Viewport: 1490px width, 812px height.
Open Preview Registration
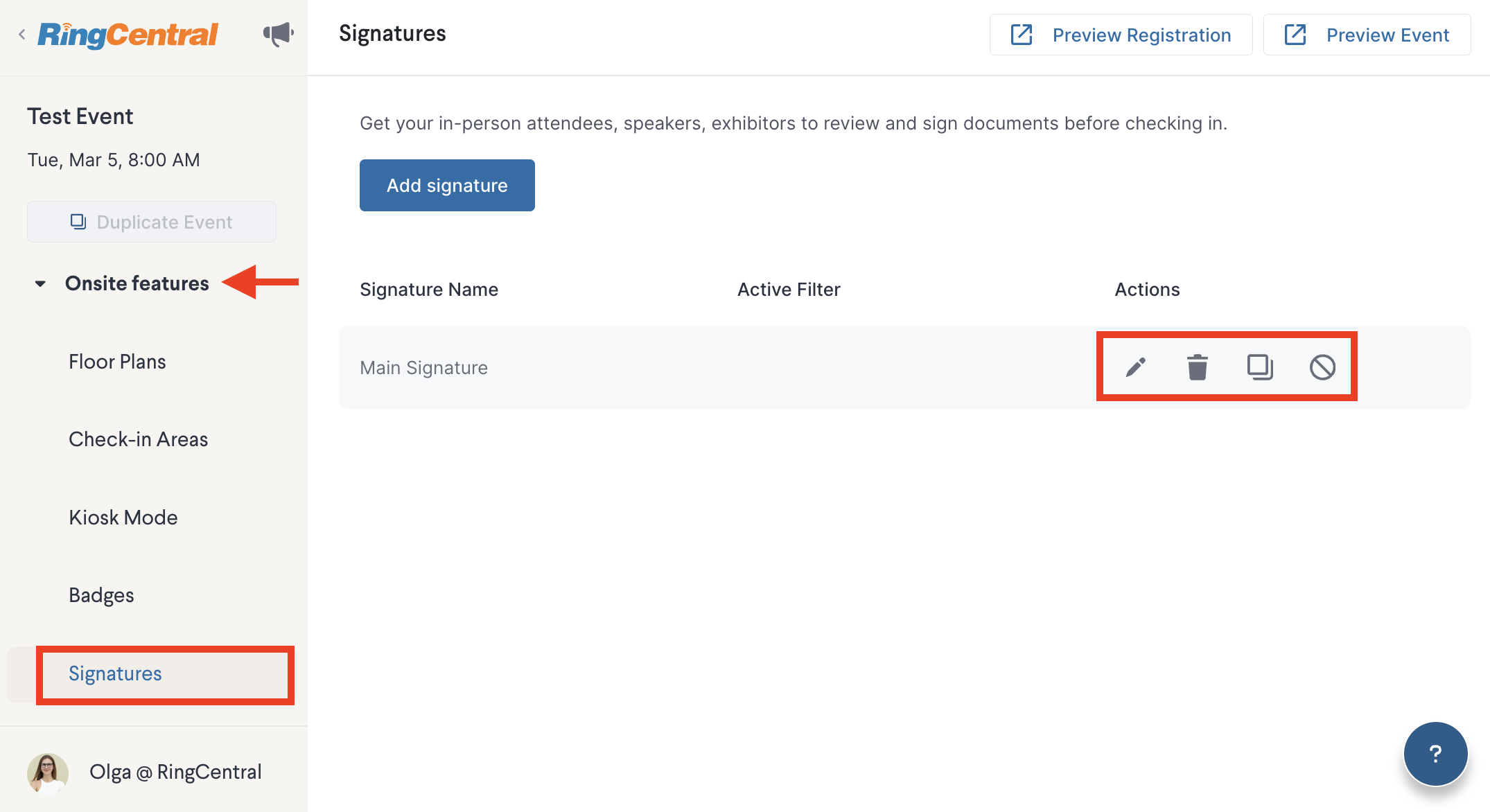[x=1121, y=35]
